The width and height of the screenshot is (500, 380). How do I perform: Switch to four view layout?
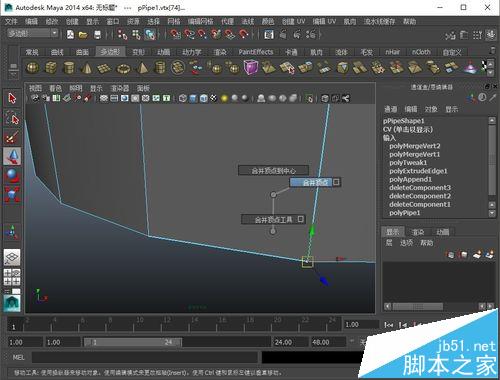coord(12,277)
